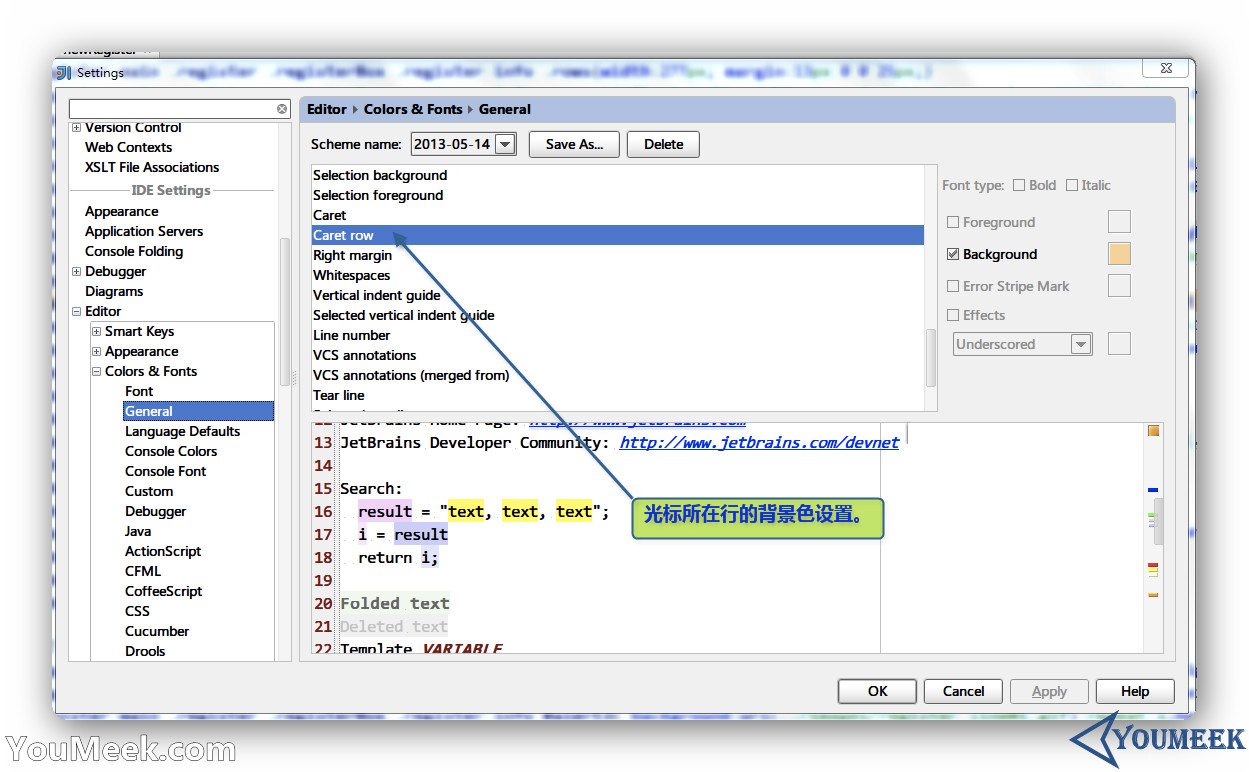Pick the Background color swatch

pyautogui.click(x=1119, y=254)
